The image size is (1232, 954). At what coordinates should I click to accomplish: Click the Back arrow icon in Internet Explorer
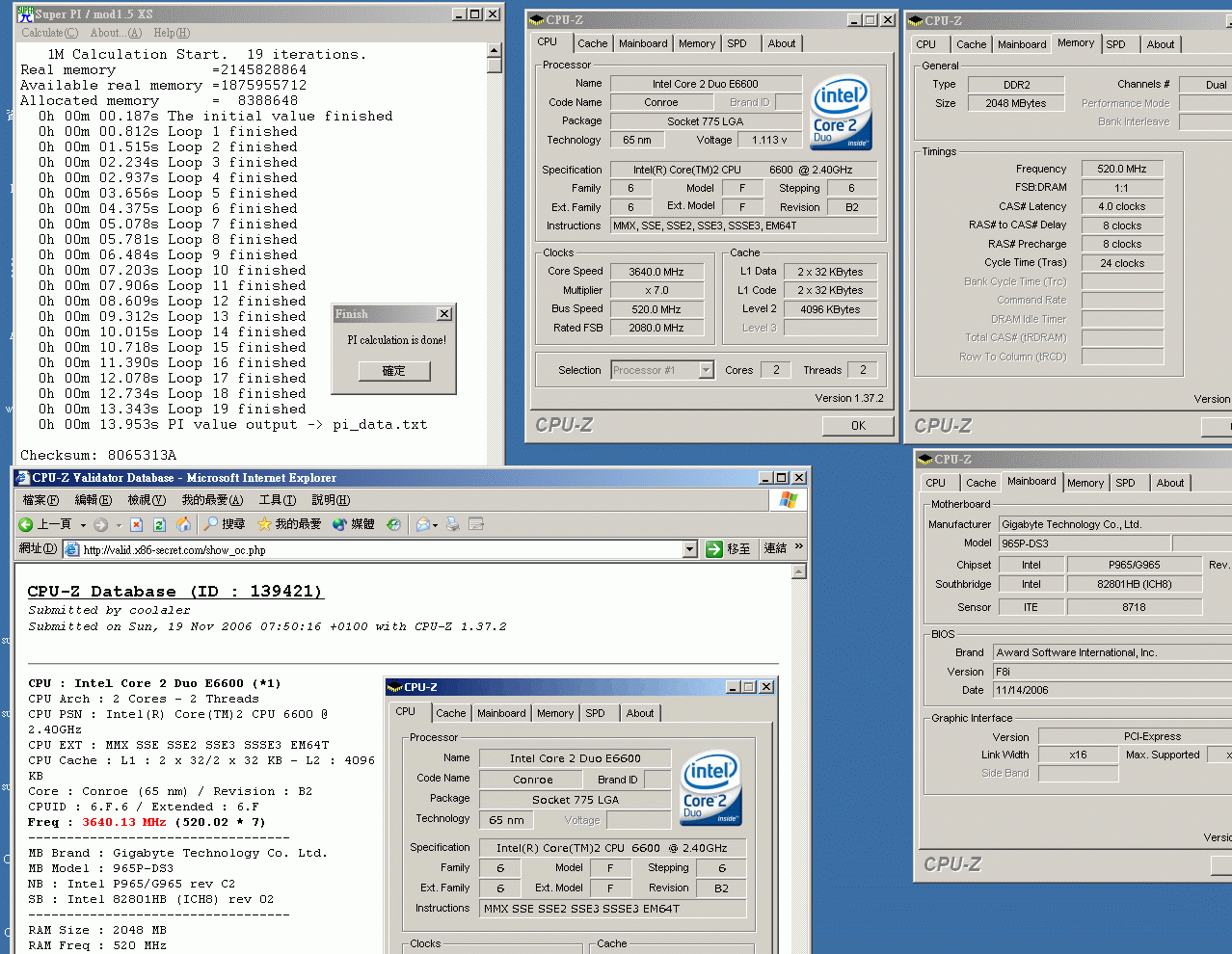click(x=26, y=524)
